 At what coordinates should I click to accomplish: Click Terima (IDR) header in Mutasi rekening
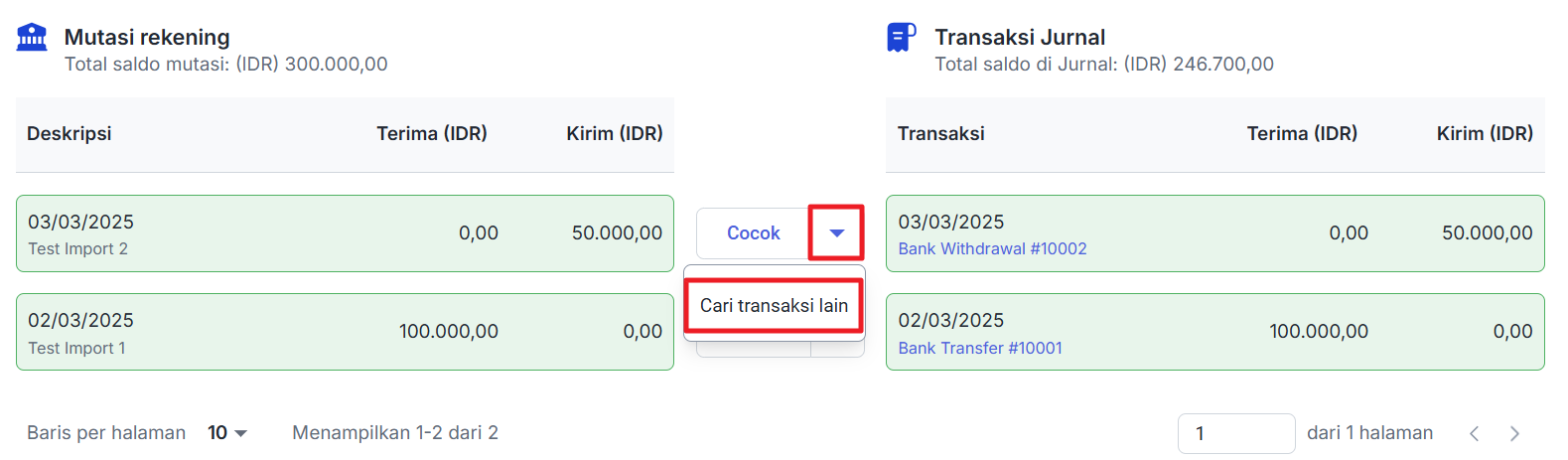[x=432, y=134]
